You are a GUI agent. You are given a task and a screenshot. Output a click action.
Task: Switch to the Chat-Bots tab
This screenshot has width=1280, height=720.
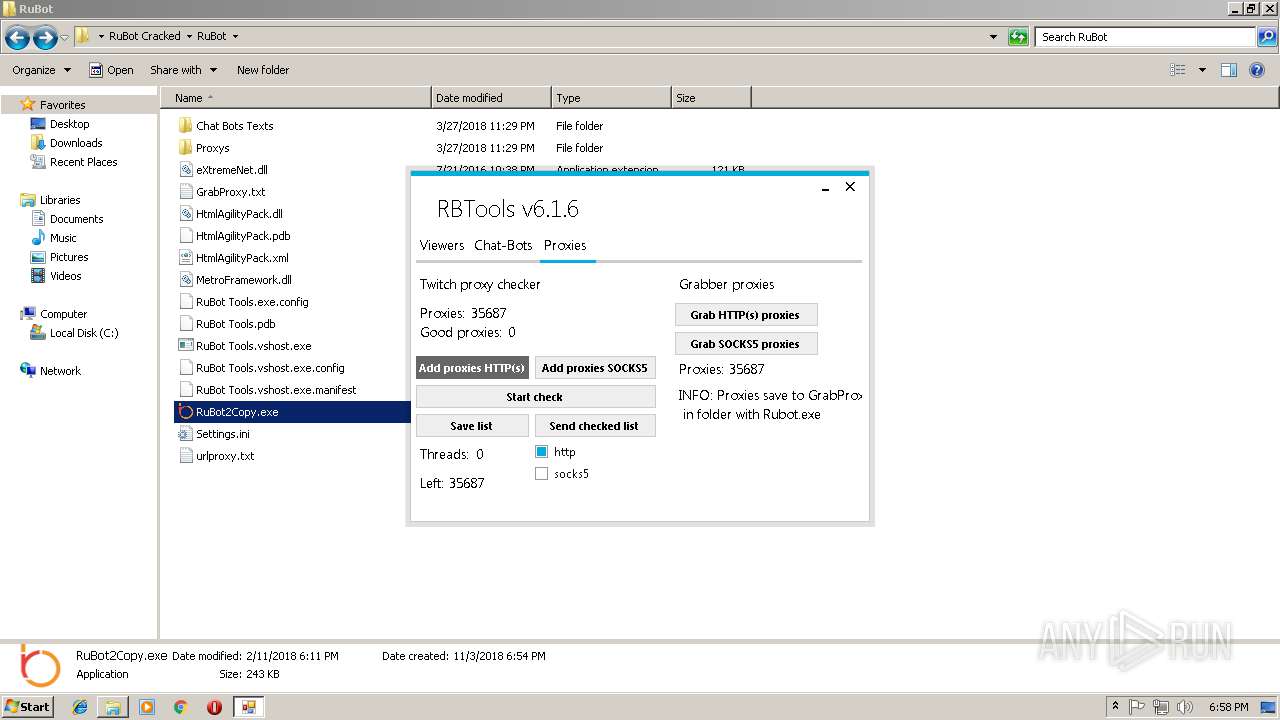(503, 245)
